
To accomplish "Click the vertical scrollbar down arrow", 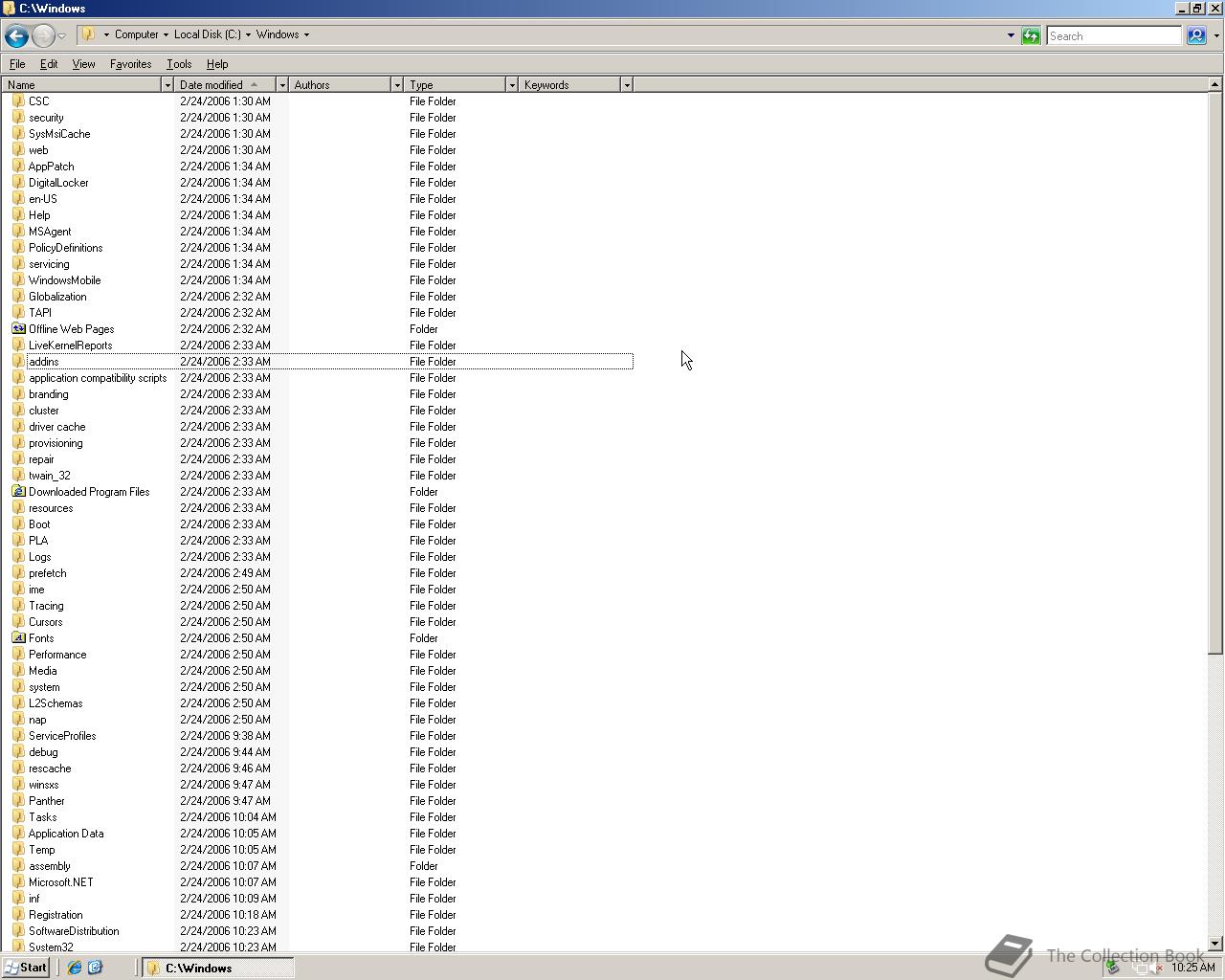I will [x=1214, y=944].
